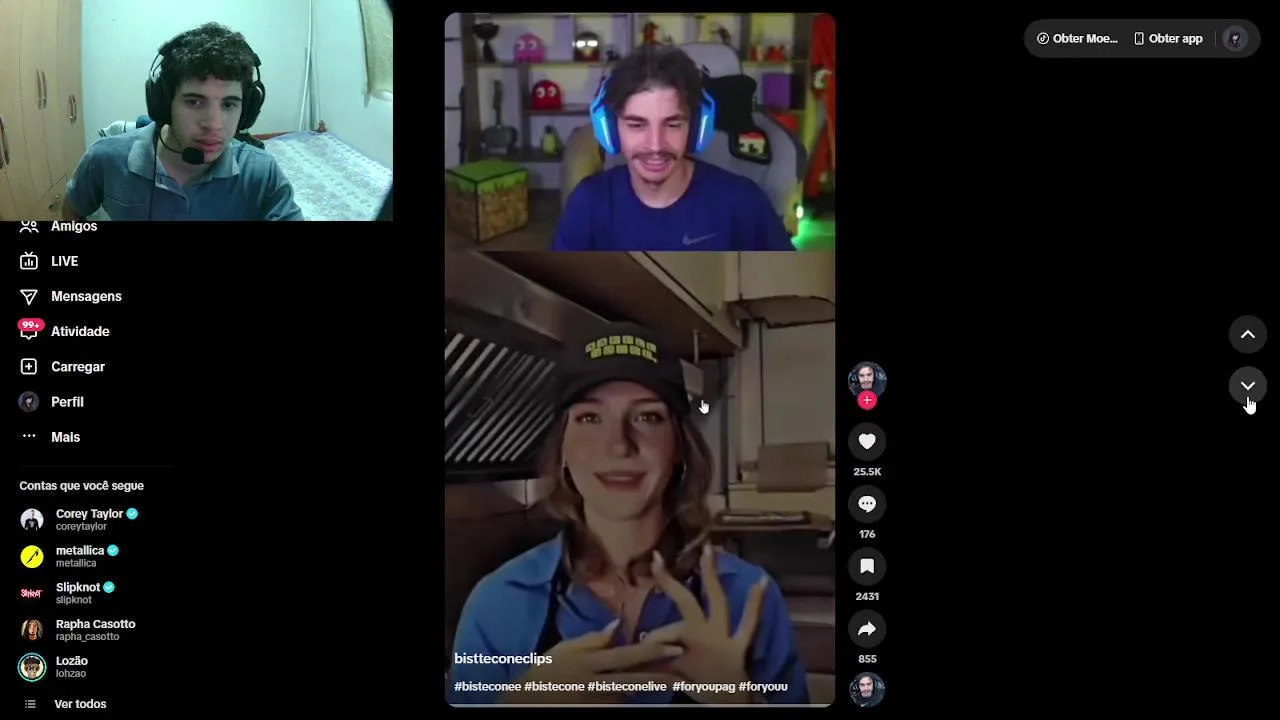Click the Contas que você segue heading
1280x720 pixels.
tap(82, 486)
